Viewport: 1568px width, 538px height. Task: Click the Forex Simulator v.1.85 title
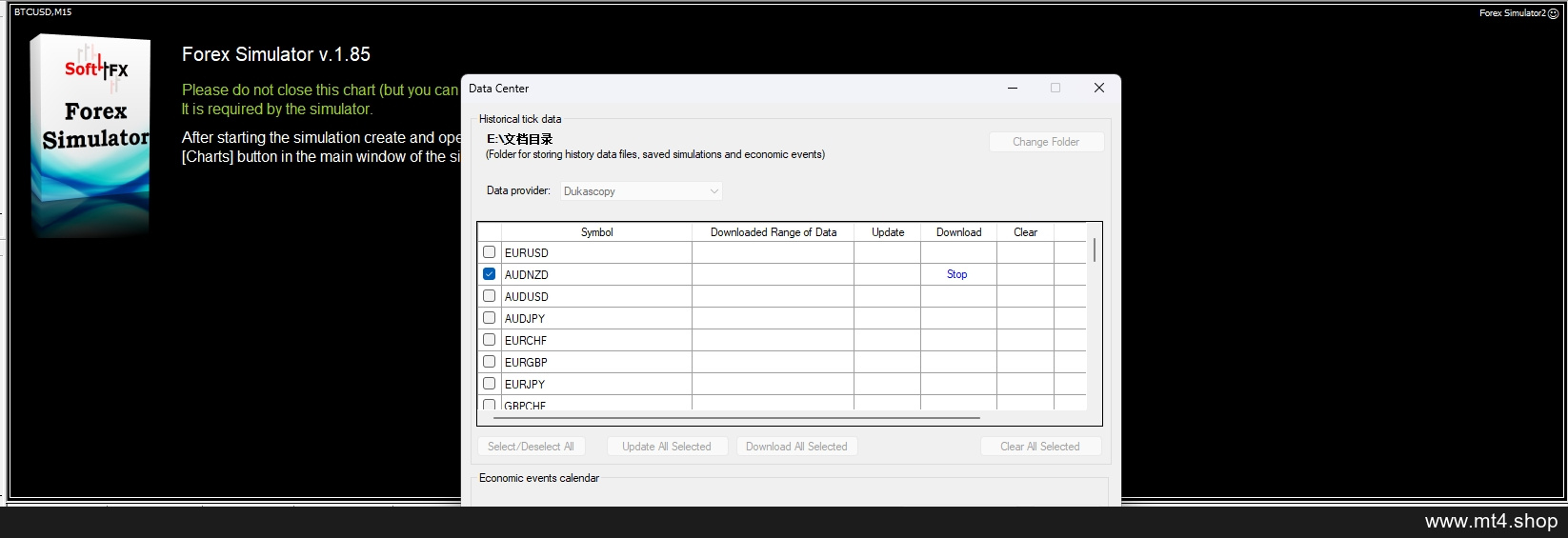coord(276,54)
